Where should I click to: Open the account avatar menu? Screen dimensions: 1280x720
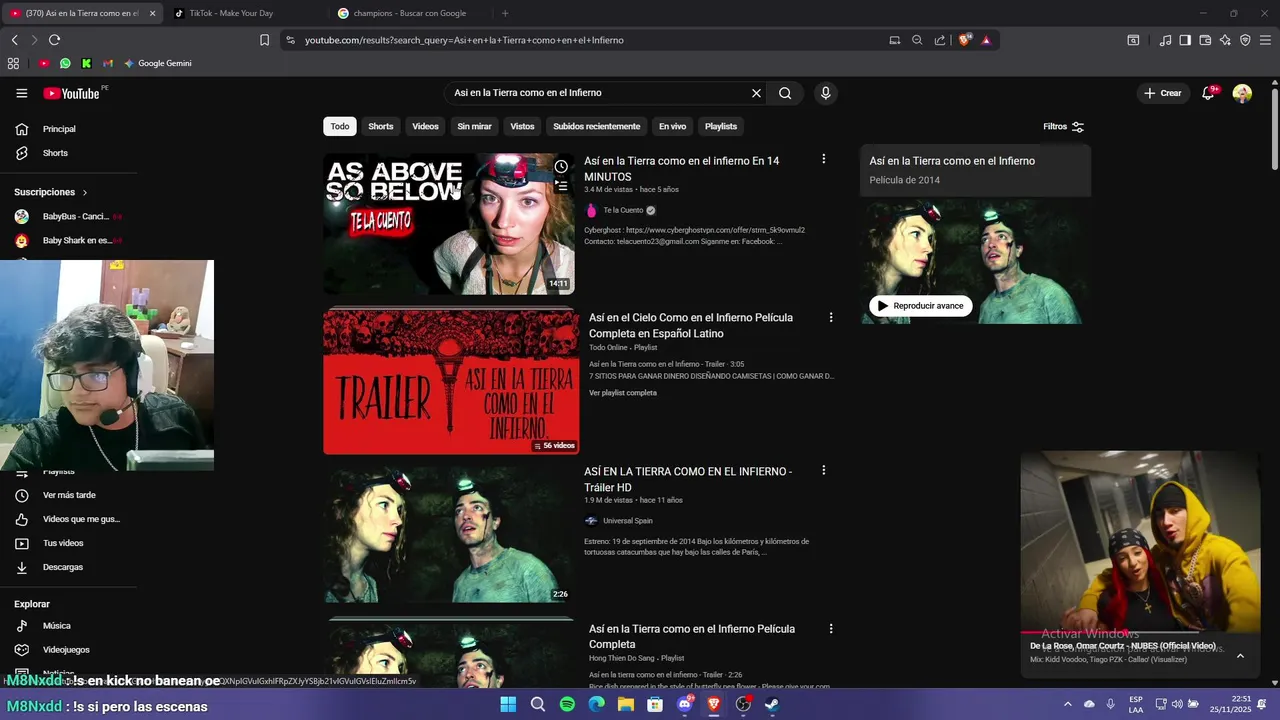click(x=1242, y=93)
